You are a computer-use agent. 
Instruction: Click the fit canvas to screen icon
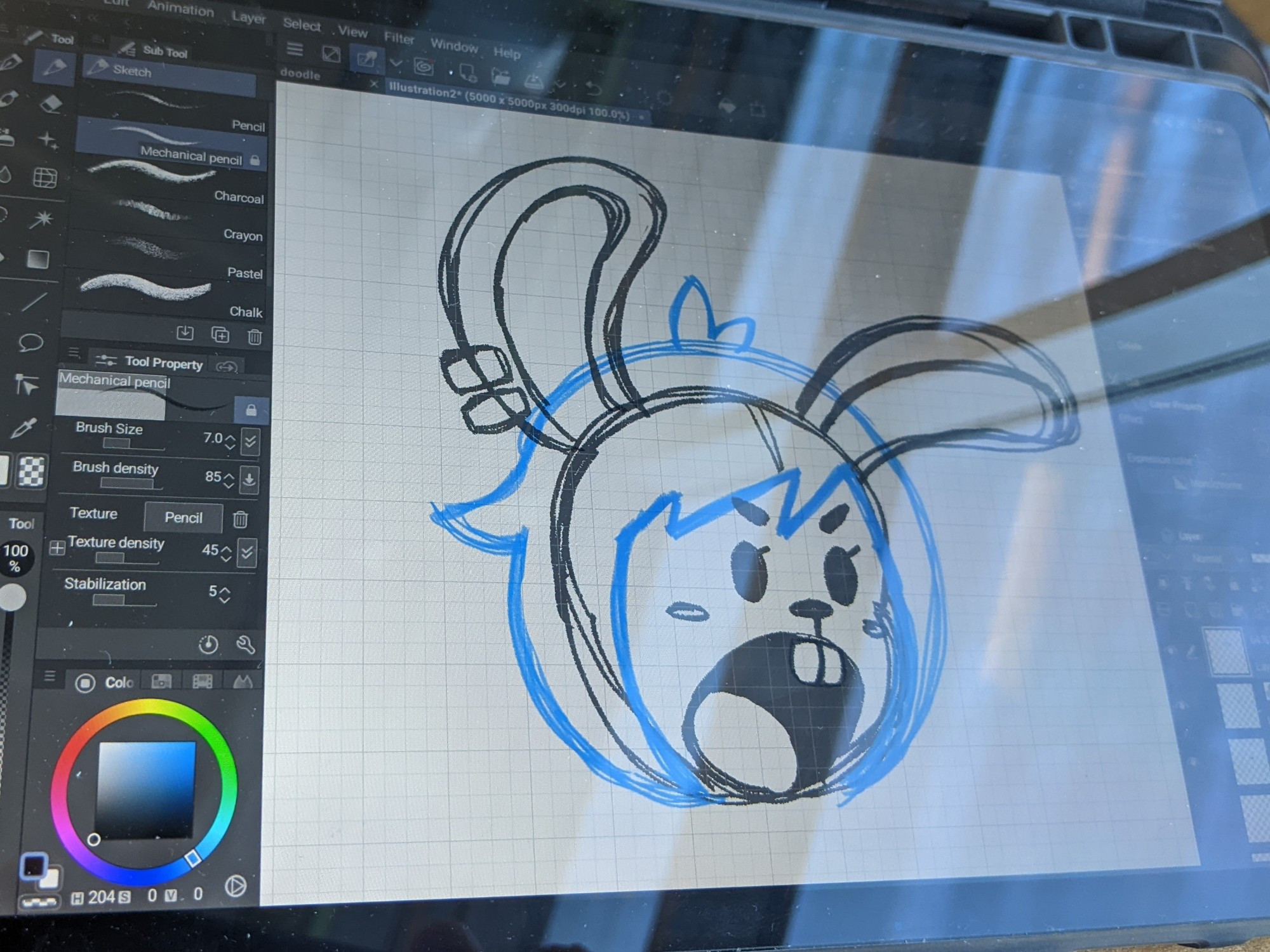coord(331,54)
